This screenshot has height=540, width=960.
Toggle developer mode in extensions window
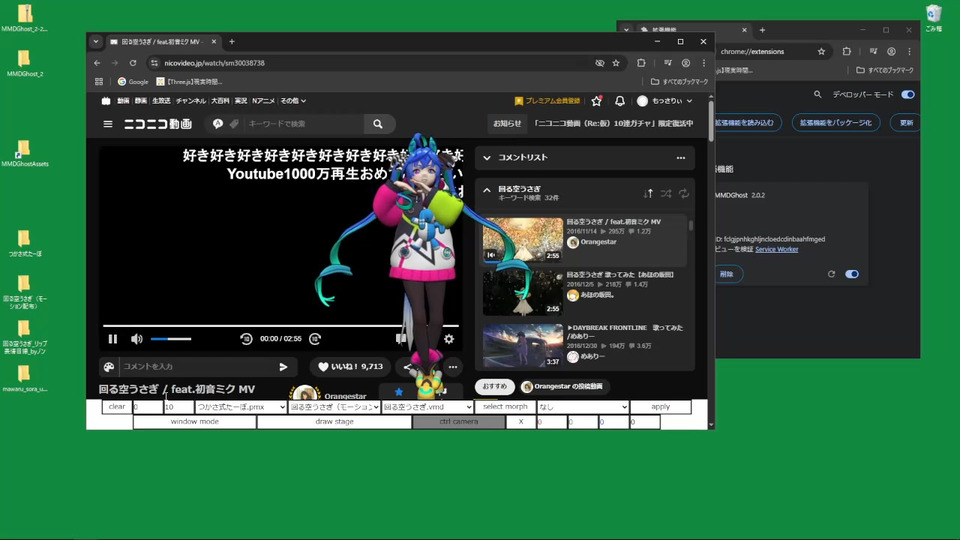coord(908,94)
